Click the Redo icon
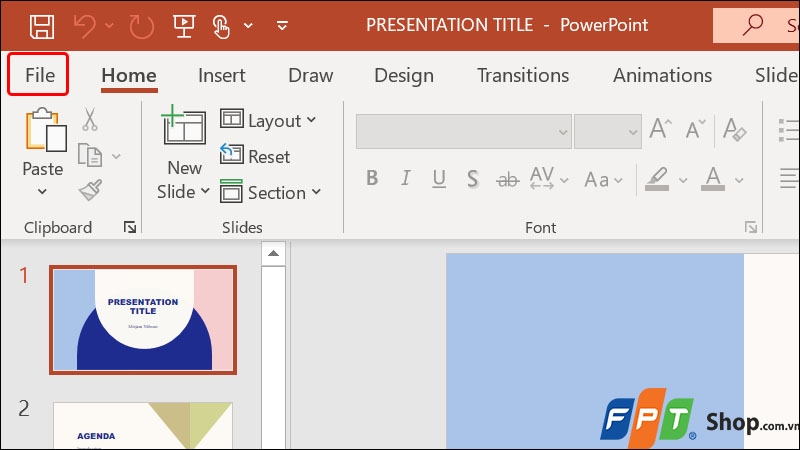This screenshot has width=800, height=450. point(141,27)
